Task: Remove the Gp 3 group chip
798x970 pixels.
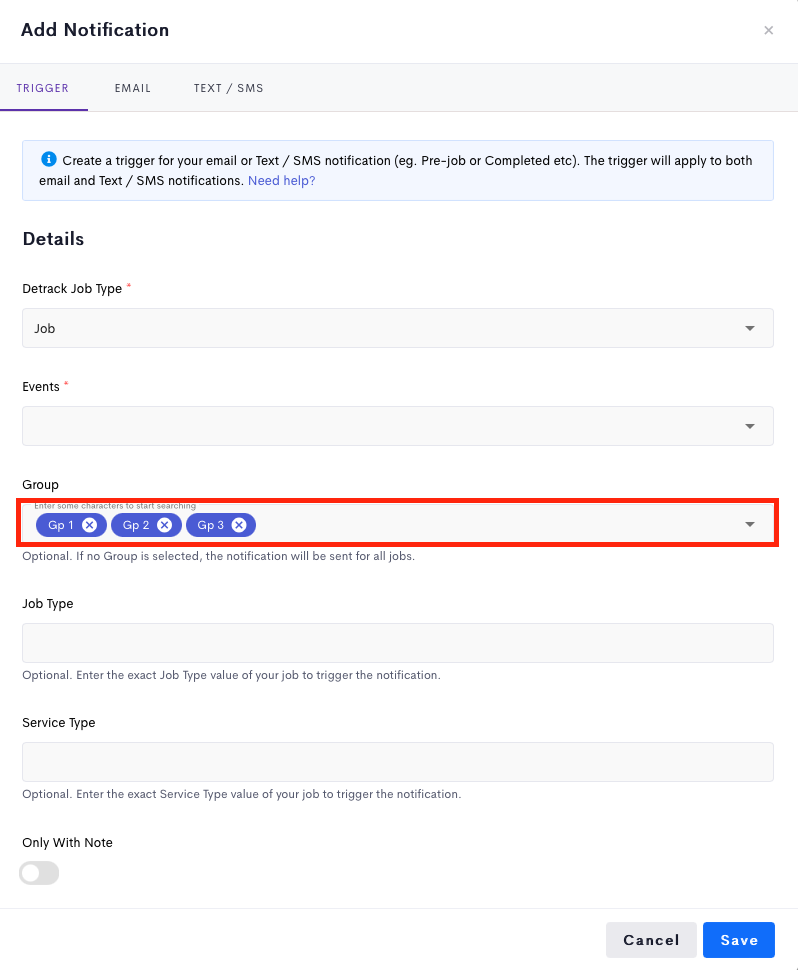Action: click(239, 525)
